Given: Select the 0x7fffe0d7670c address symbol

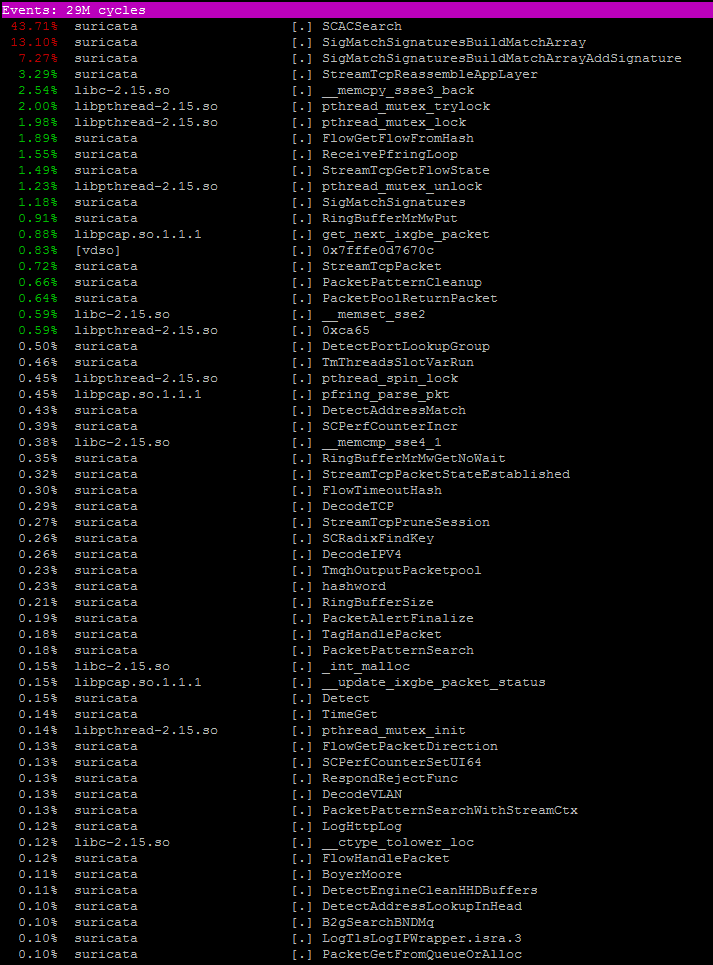Looking at the screenshot, I should (378, 250).
